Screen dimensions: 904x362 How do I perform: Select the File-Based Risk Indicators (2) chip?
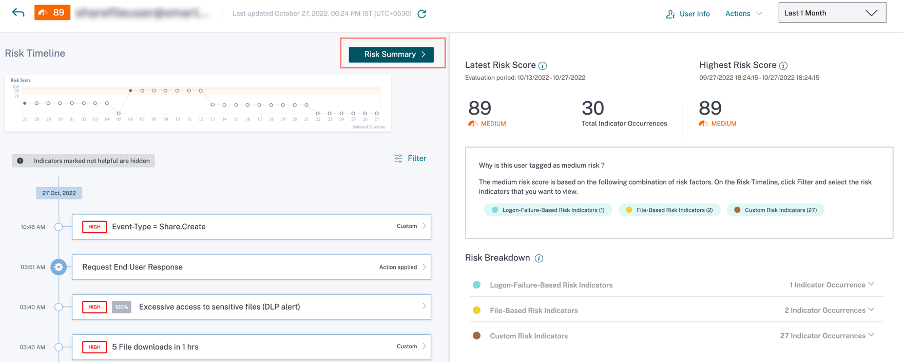pos(669,210)
